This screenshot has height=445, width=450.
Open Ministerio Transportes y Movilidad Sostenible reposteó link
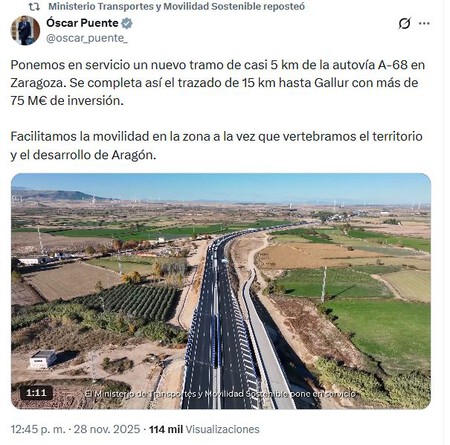click(x=176, y=6)
